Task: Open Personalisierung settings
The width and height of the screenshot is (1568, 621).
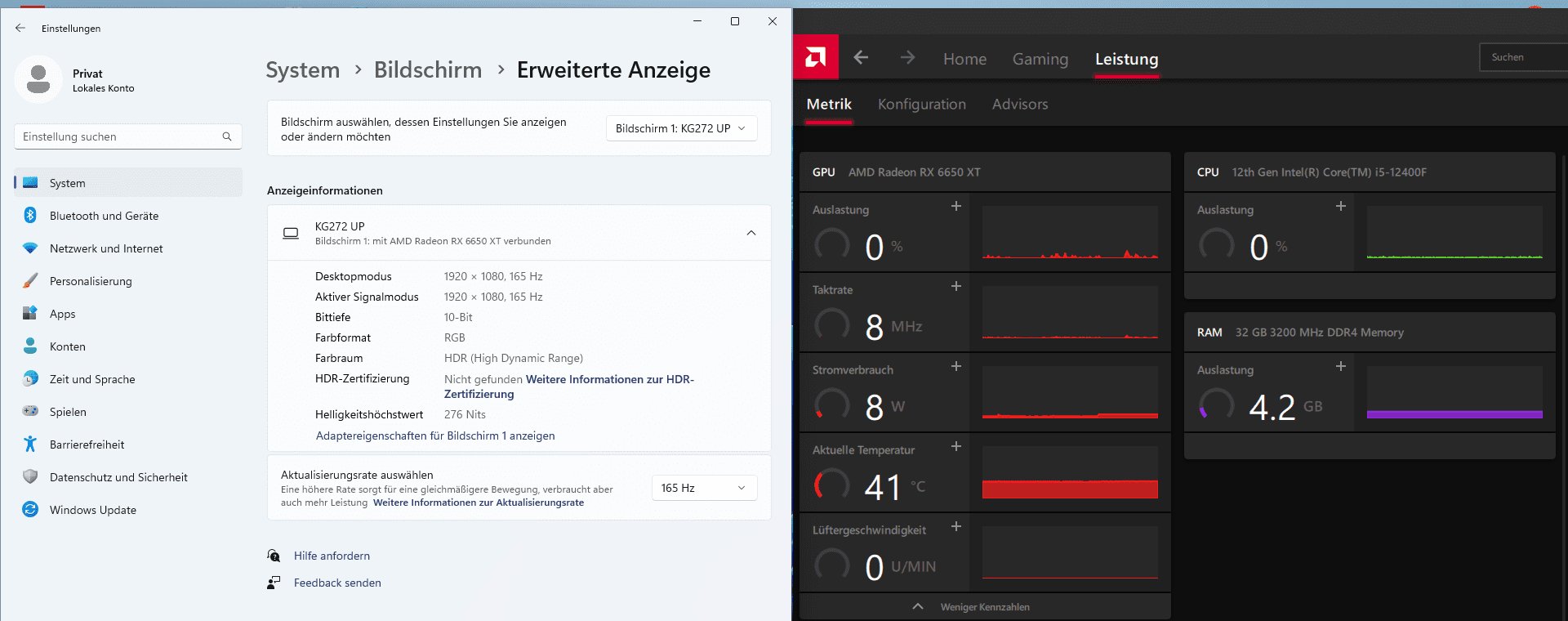Action: (128, 281)
